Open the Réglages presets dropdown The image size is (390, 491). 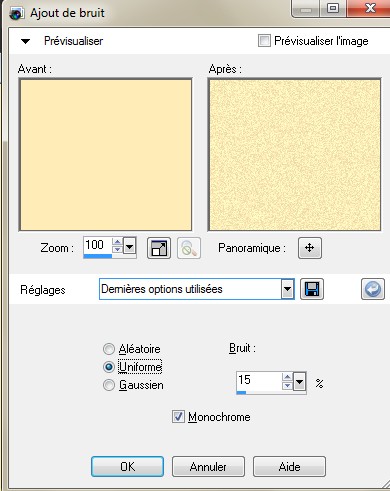[x=287, y=289]
